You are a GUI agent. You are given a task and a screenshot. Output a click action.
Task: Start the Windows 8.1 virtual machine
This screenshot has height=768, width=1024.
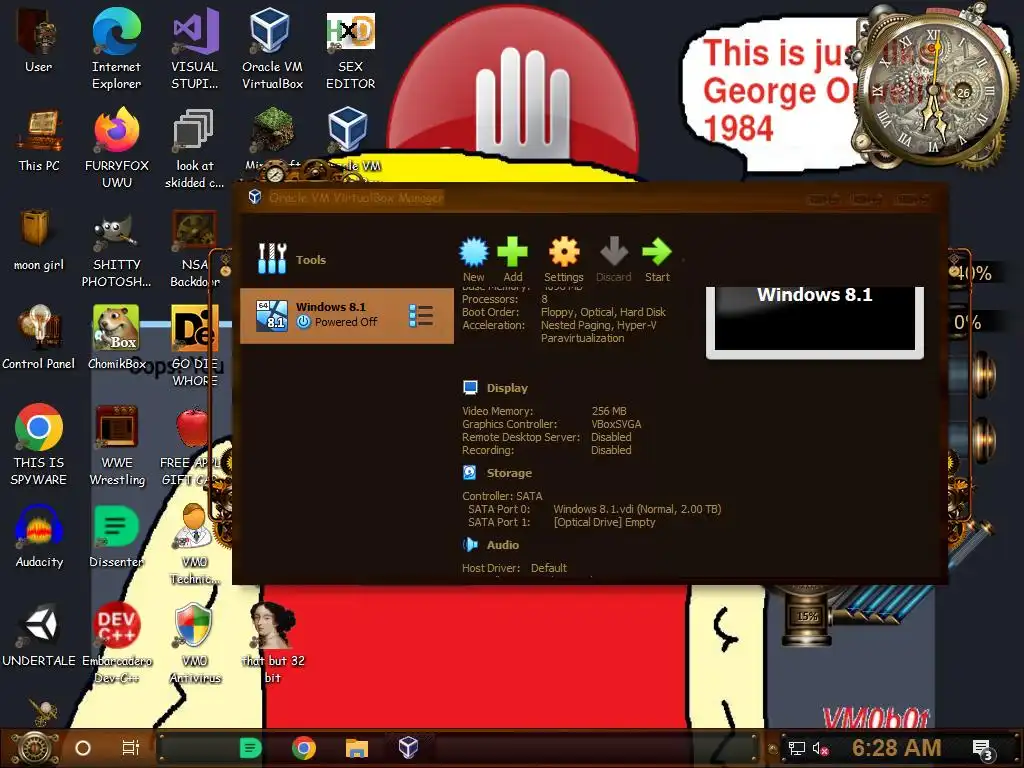coord(657,259)
